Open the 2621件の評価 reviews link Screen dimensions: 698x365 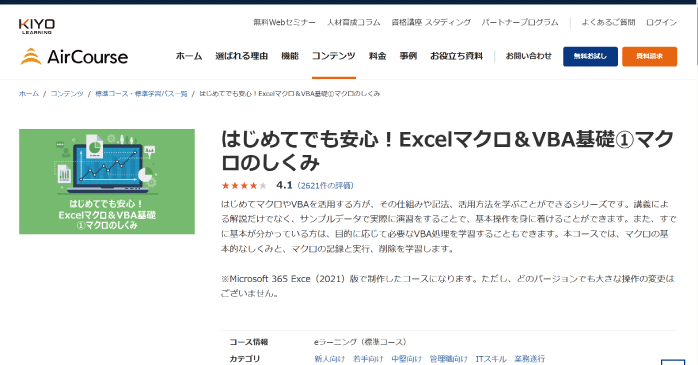[325, 186]
